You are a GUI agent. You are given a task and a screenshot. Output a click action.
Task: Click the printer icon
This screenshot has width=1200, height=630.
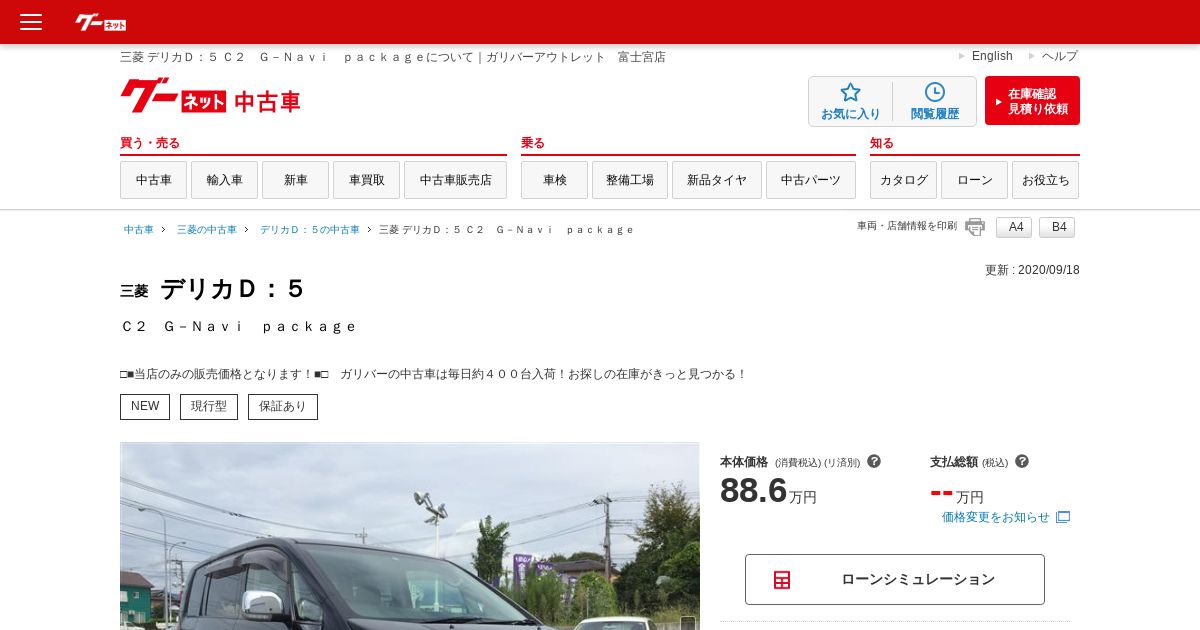click(975, 227)
